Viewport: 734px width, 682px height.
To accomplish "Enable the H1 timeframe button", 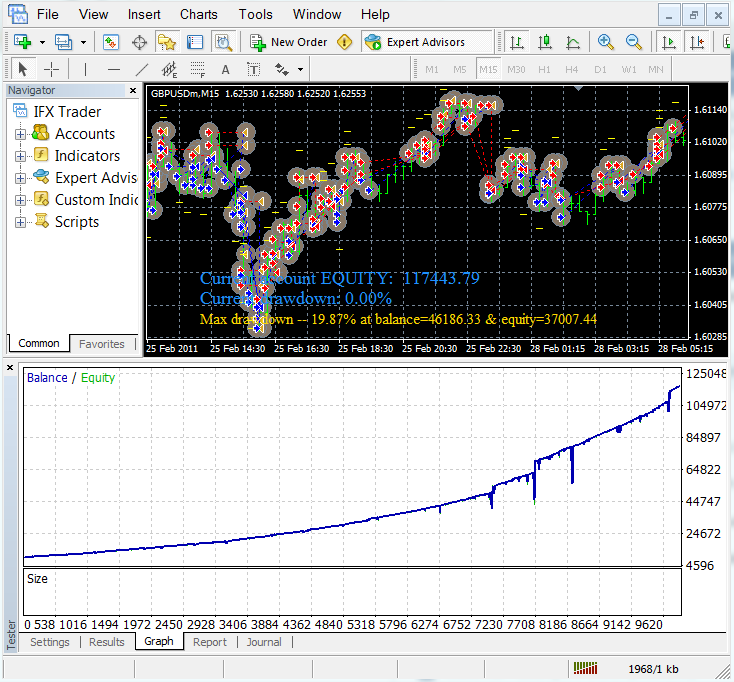I will click(544, 69).
